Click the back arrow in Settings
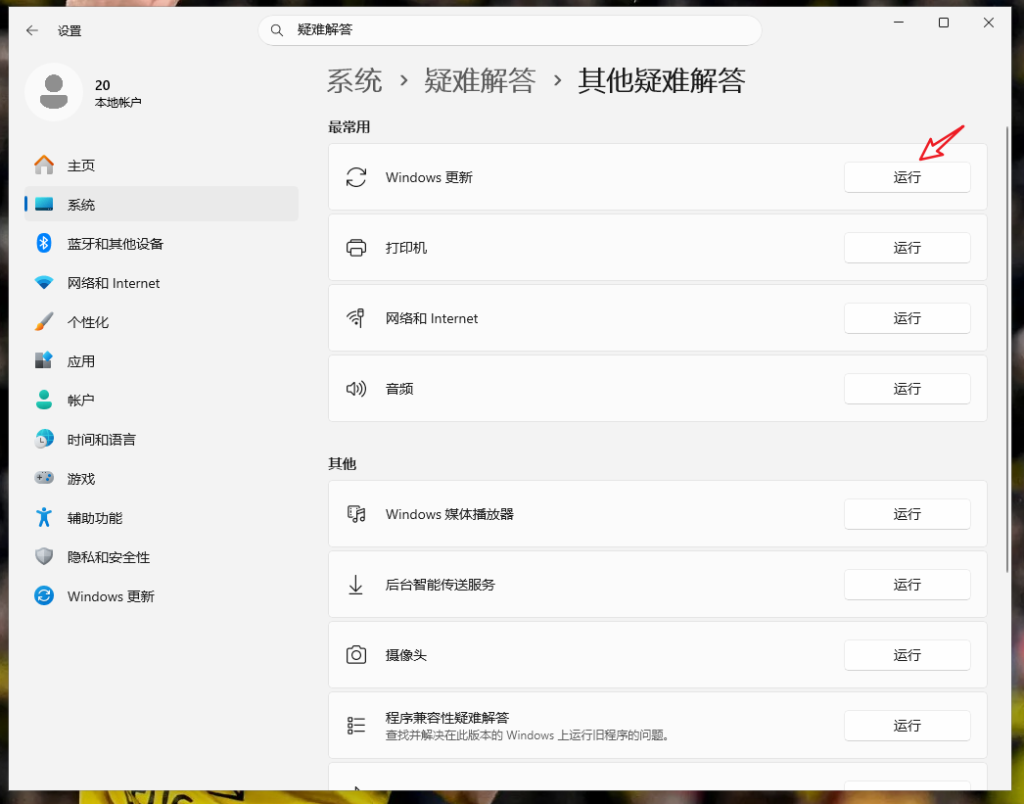 click(x=32, y=31)
